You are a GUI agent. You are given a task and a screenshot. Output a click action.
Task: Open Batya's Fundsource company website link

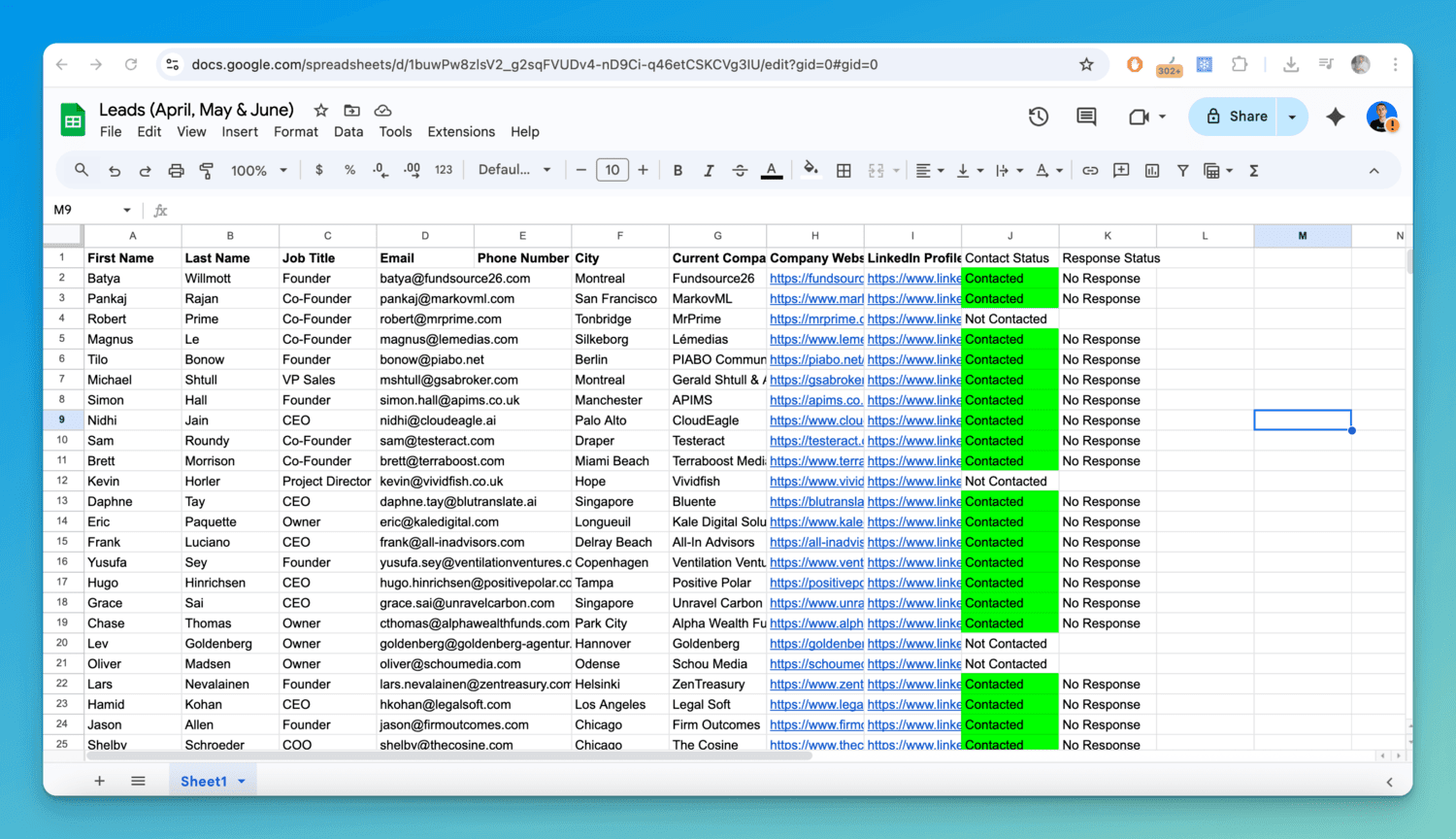pos(815,279)
